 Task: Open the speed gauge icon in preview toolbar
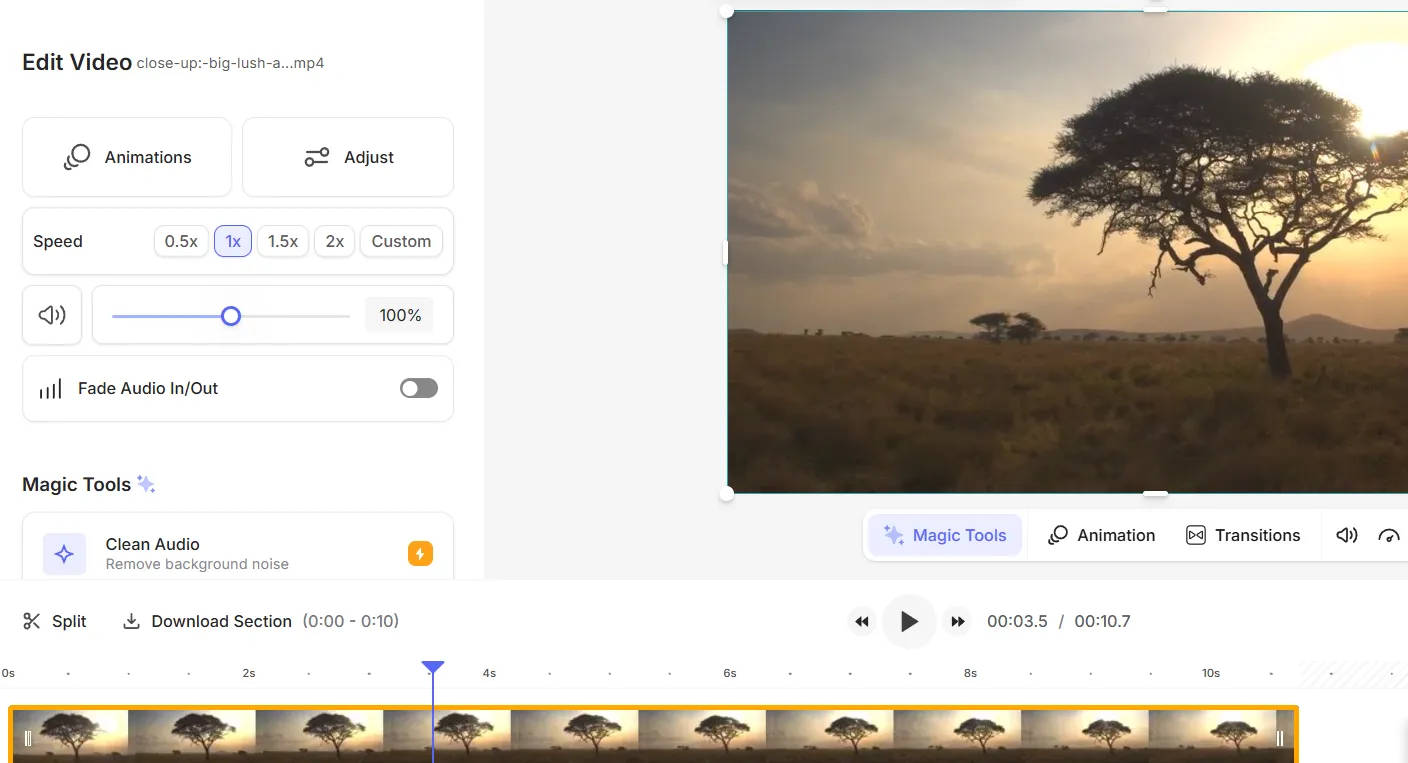tap(1388, 535)
